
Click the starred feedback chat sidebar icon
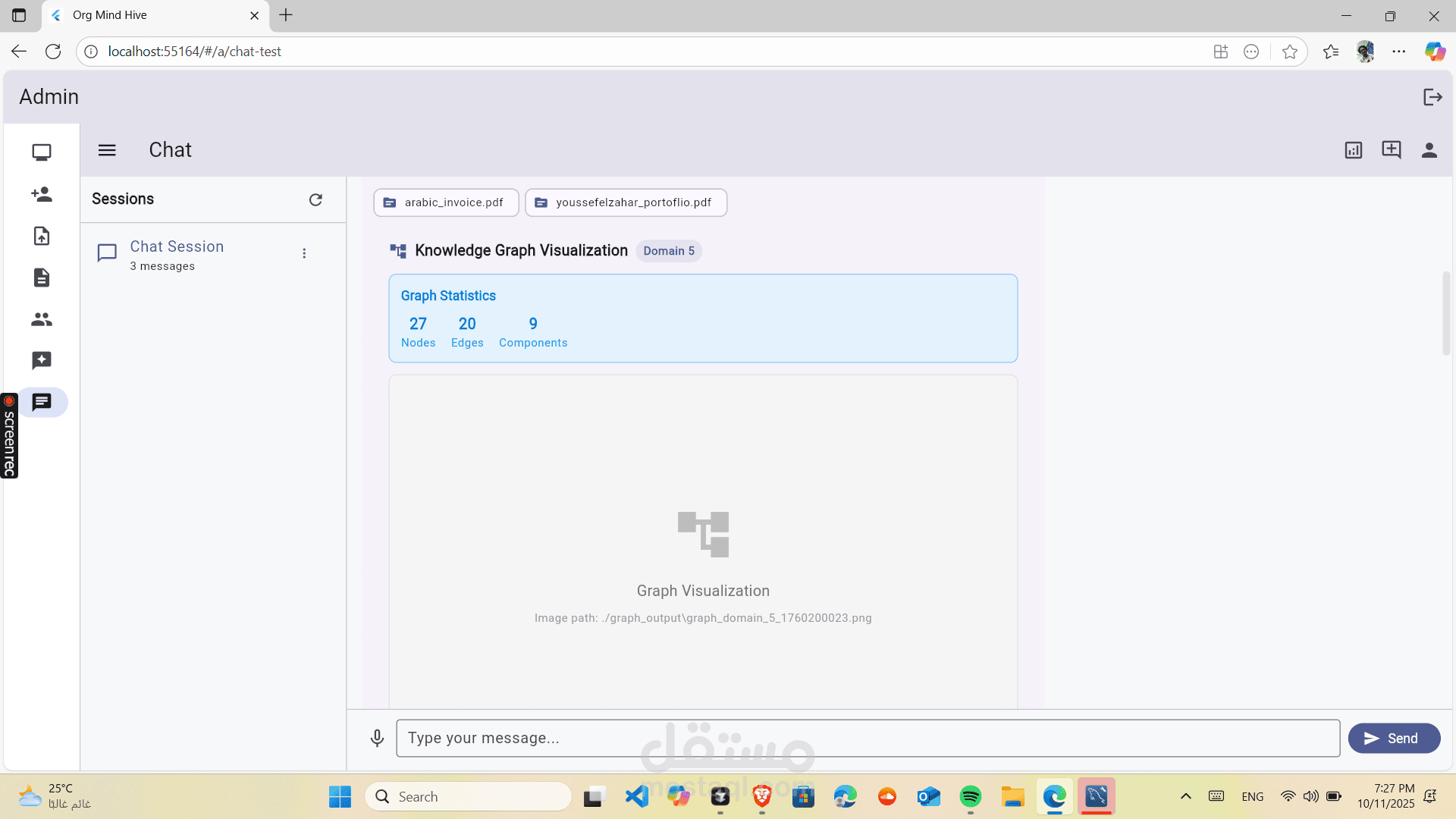point(42,360)
